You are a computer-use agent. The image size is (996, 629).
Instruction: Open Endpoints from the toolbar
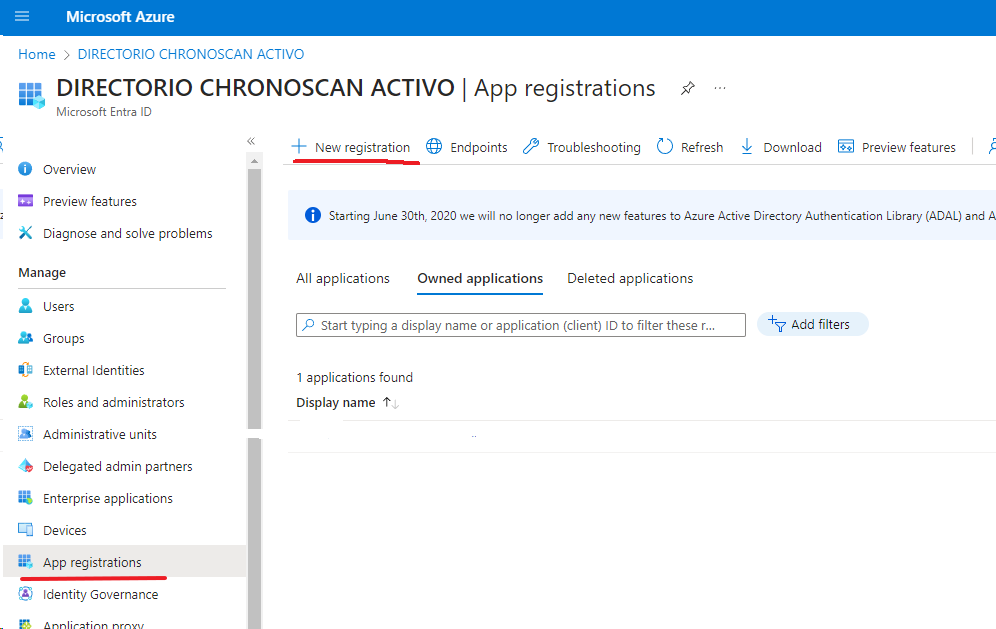click(x=467, y=147)
